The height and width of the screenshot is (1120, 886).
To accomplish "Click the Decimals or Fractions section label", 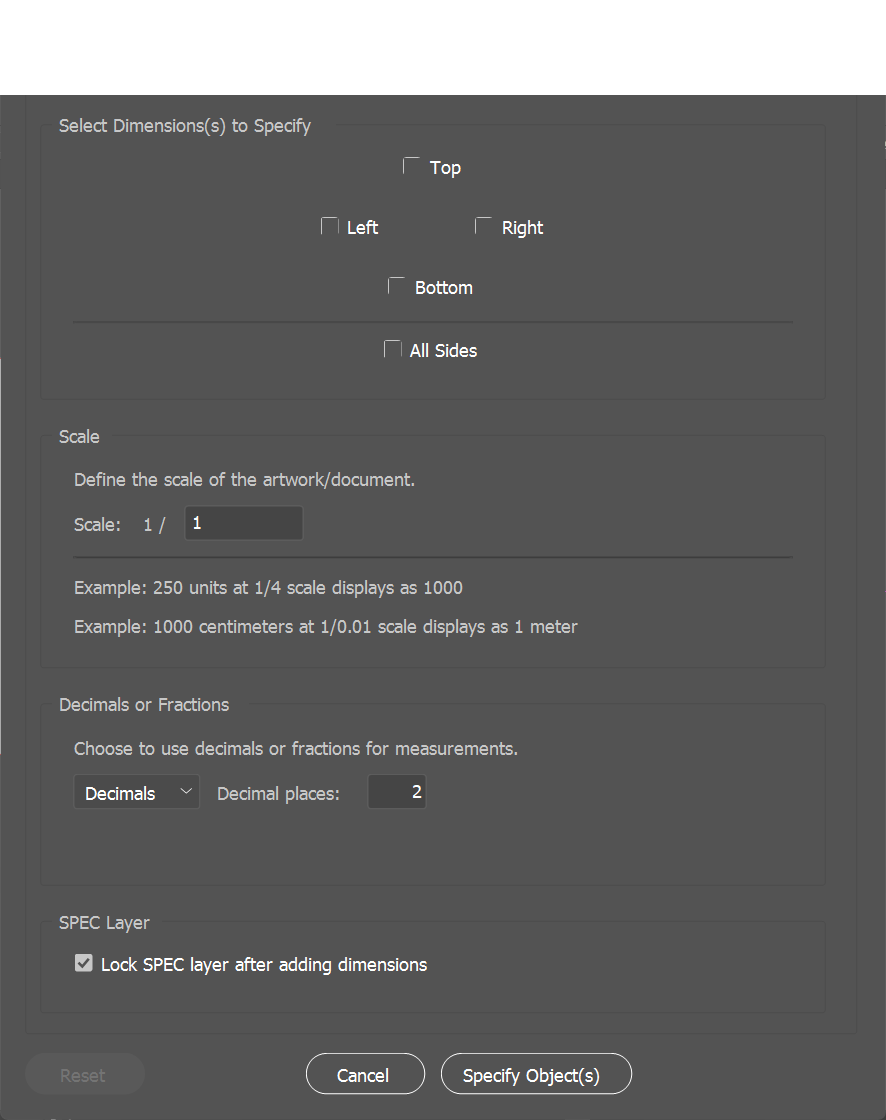I will [144, 704].
